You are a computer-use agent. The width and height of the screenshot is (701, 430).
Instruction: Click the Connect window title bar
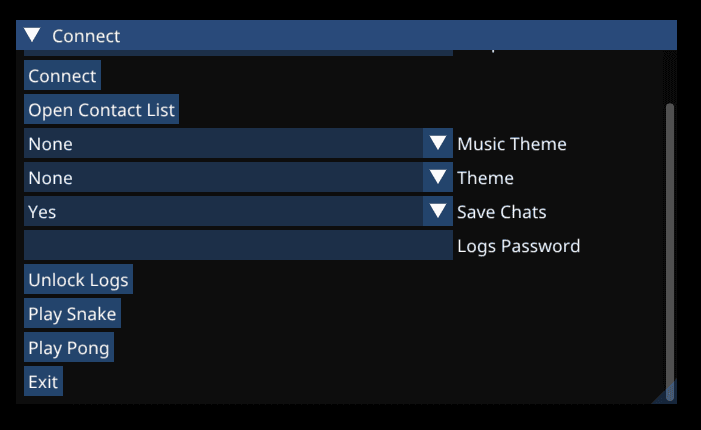coord(350,36)
